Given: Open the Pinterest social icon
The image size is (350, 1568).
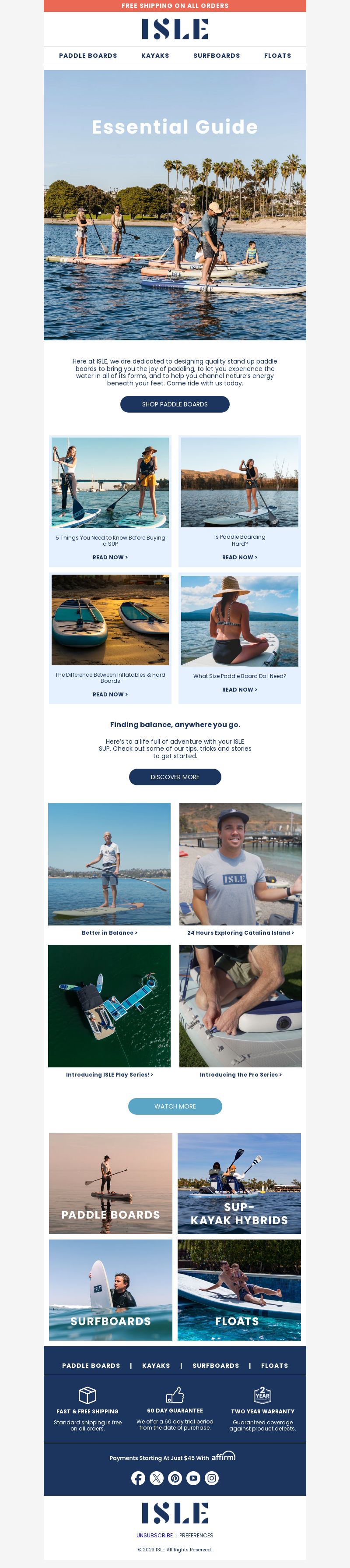Looking at the screenshot, I should pos(175,1478).
